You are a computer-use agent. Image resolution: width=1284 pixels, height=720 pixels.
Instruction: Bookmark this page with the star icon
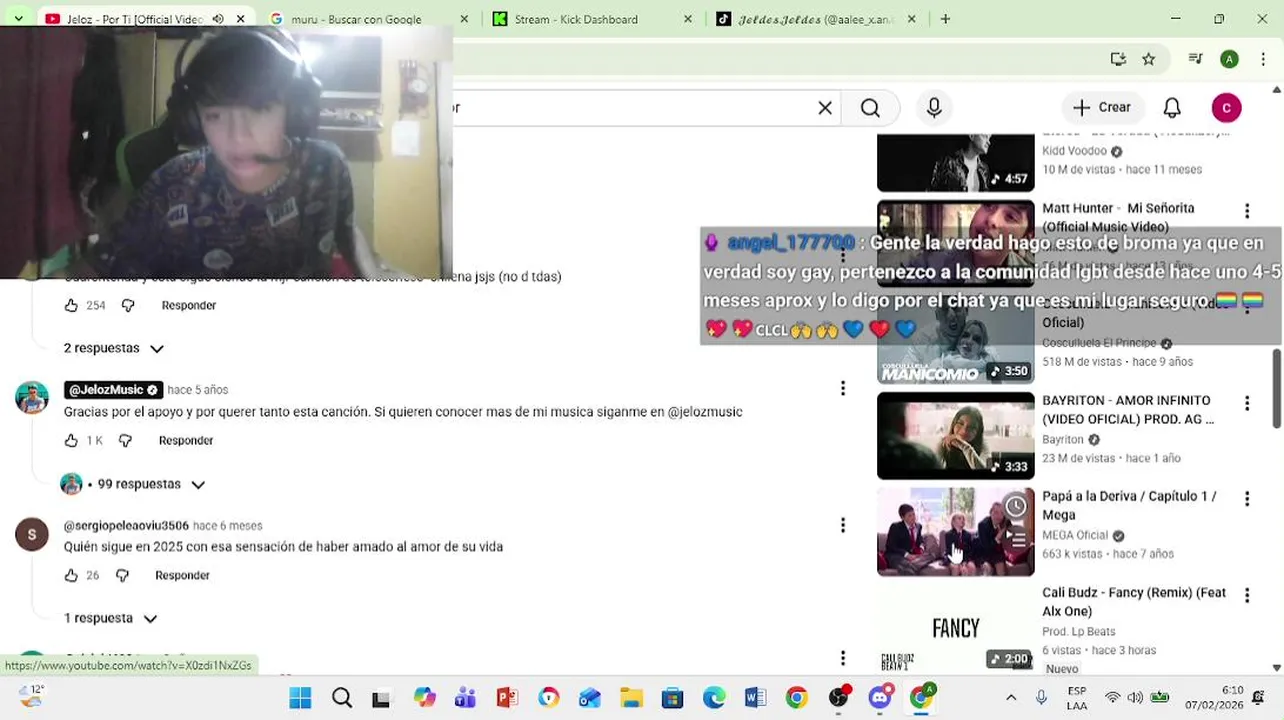tap(1148, 59)
